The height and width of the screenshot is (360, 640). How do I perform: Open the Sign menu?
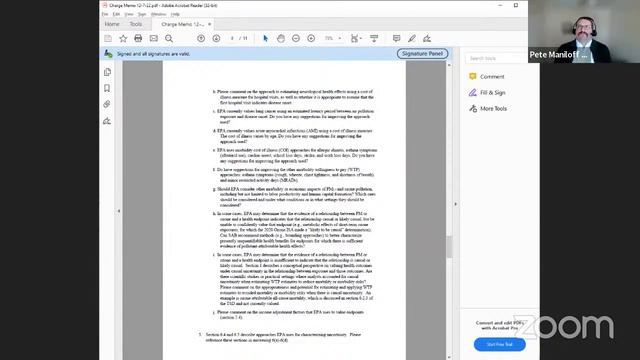pyautogui.click(x=142, y=14)
